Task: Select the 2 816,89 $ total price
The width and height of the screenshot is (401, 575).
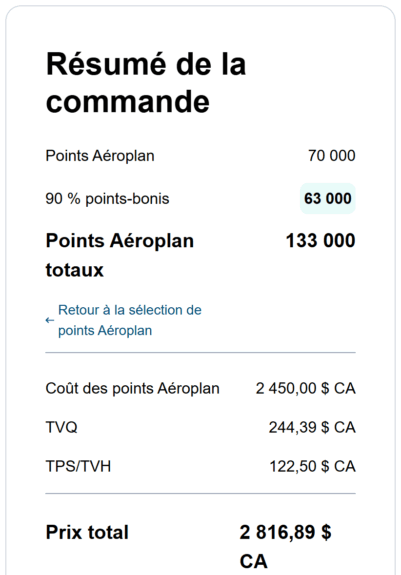Action: click(286, 532)
